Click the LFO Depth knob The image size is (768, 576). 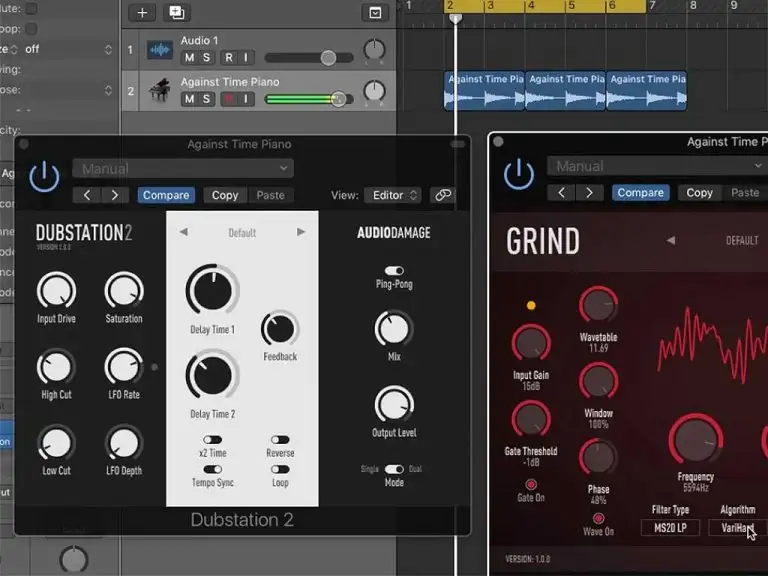124,443
